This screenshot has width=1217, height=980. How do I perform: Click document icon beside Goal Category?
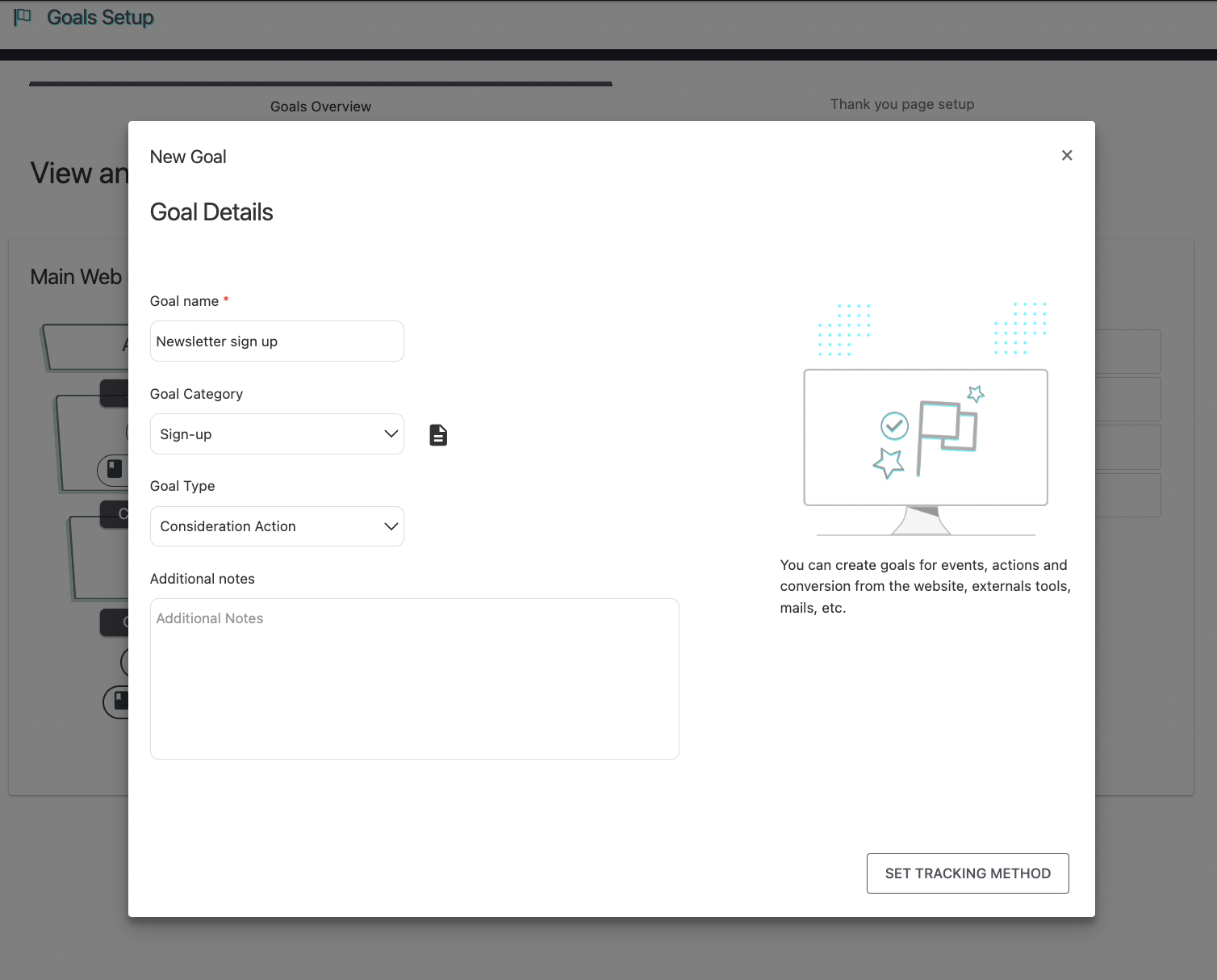coord(438,435)
